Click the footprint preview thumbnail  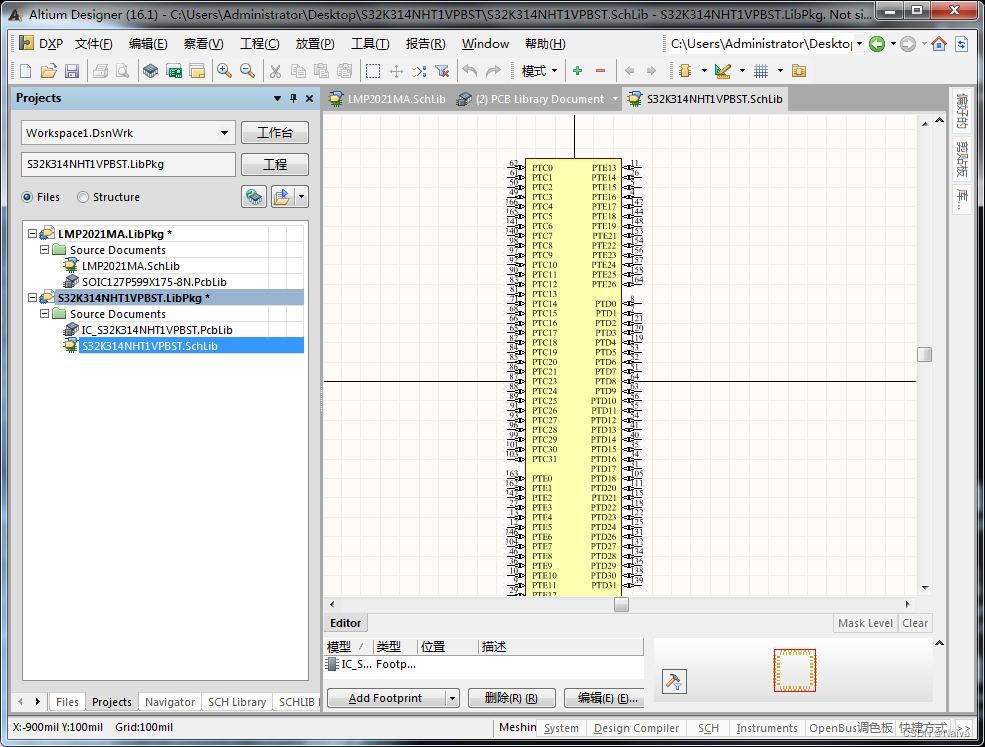tap(795, 670)
